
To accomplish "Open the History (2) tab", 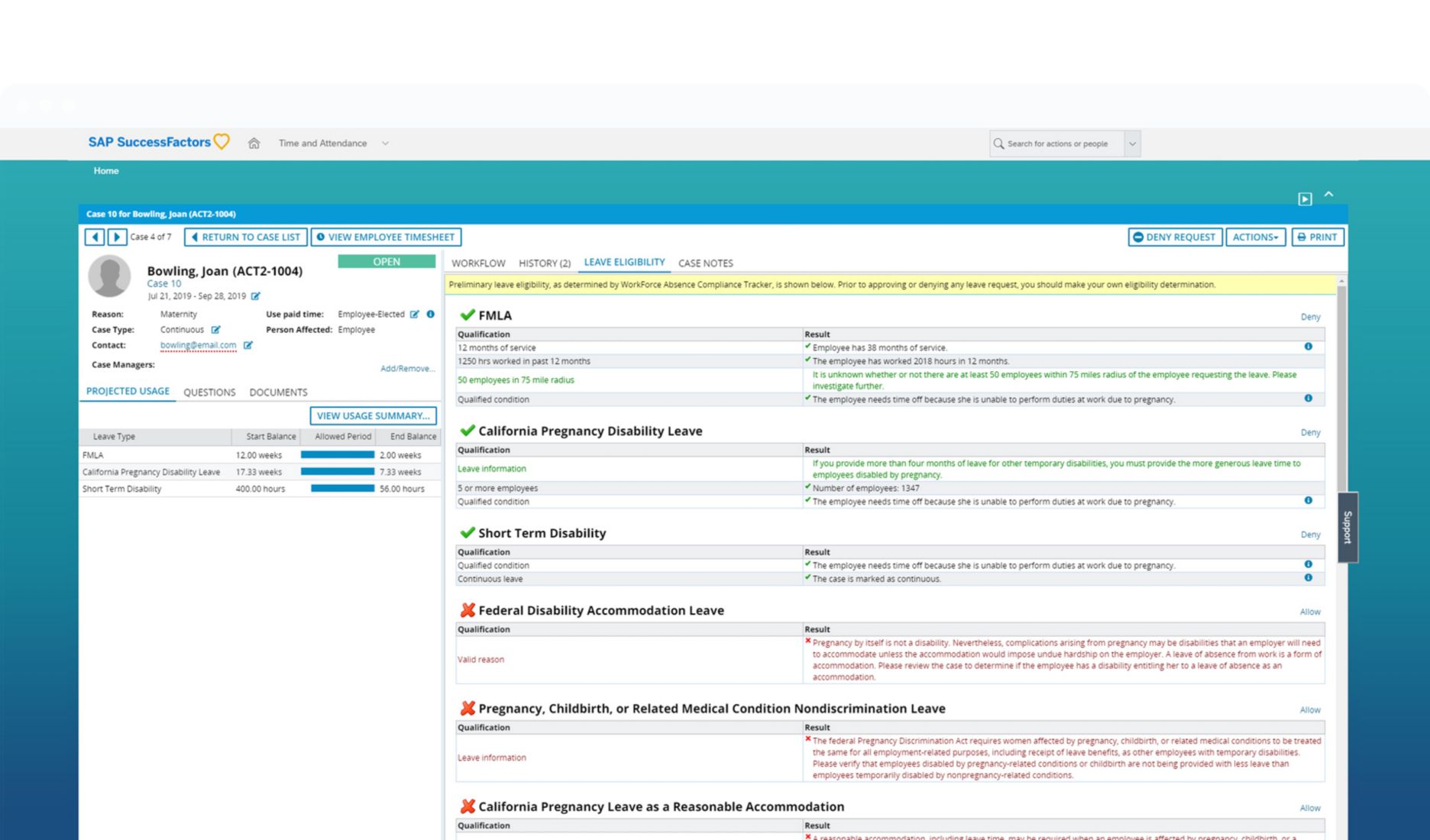I will click(x=544, y=263).
